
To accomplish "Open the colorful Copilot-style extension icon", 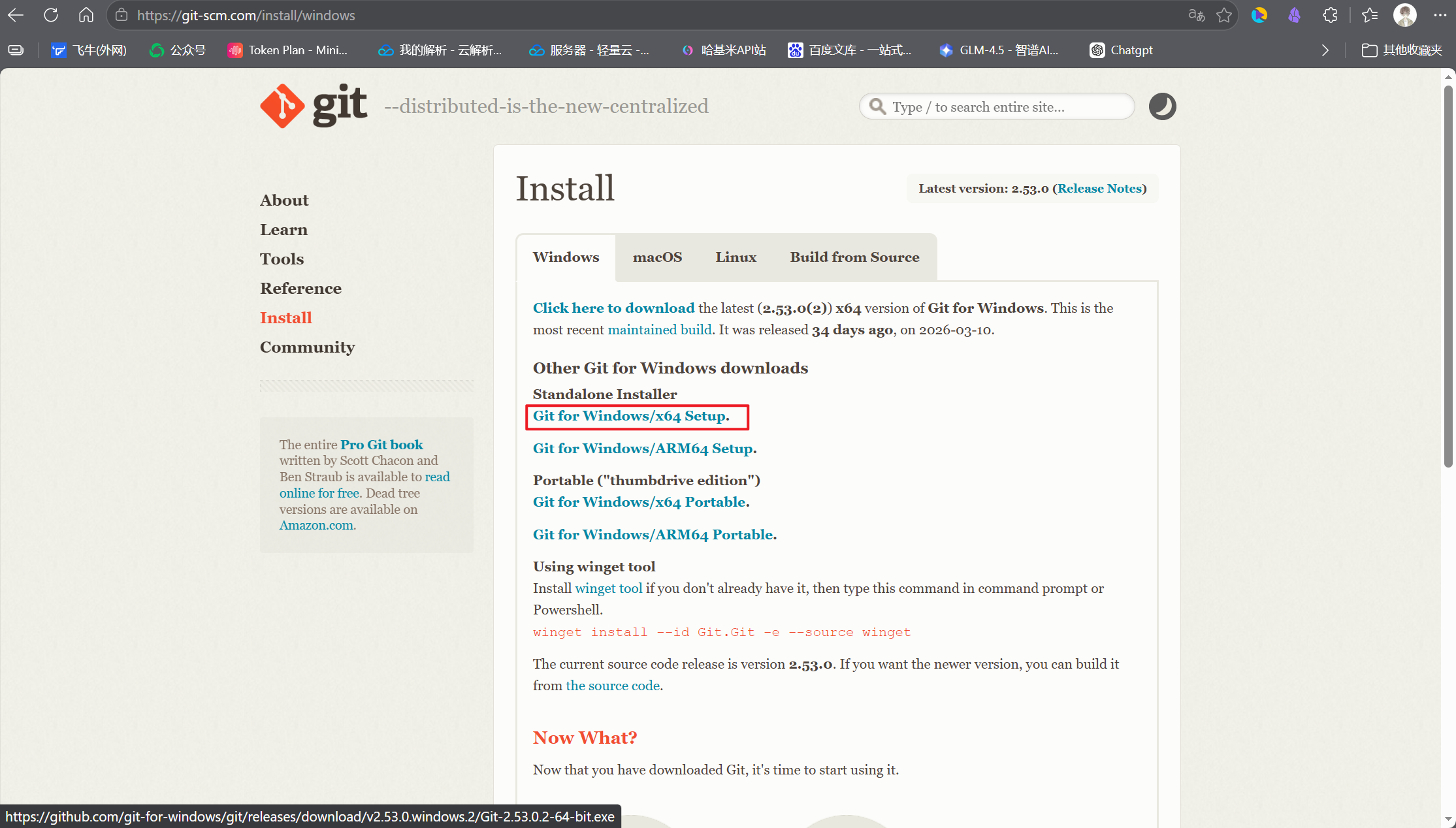I will (1259, 15).
